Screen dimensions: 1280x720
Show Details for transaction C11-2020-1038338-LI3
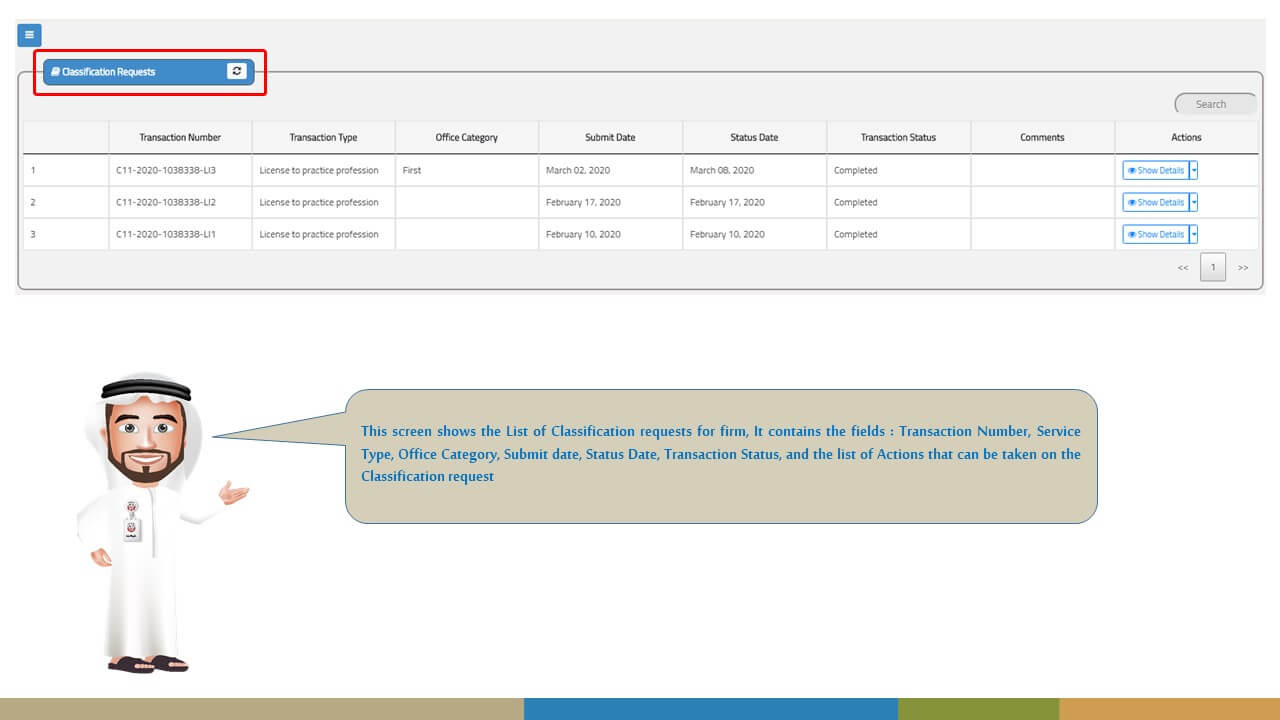(1155, 170)
